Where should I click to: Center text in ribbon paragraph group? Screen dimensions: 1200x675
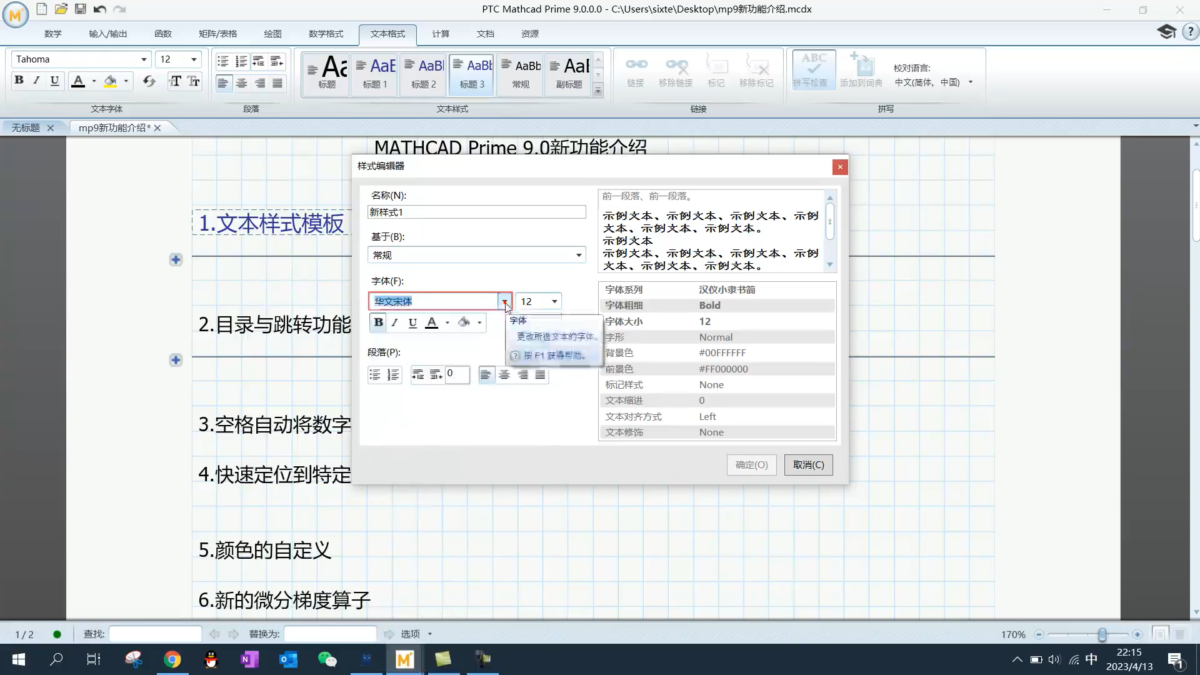point(242,83)
